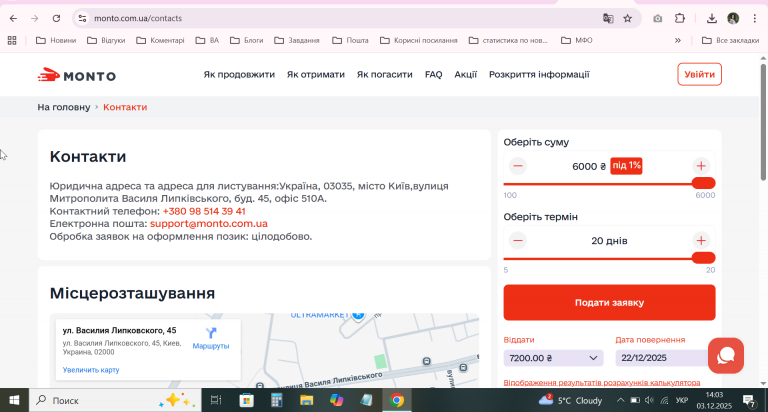768x412 pixels.
Task: Open the Коментарі bookmark folder
Action: click(160, 40)
